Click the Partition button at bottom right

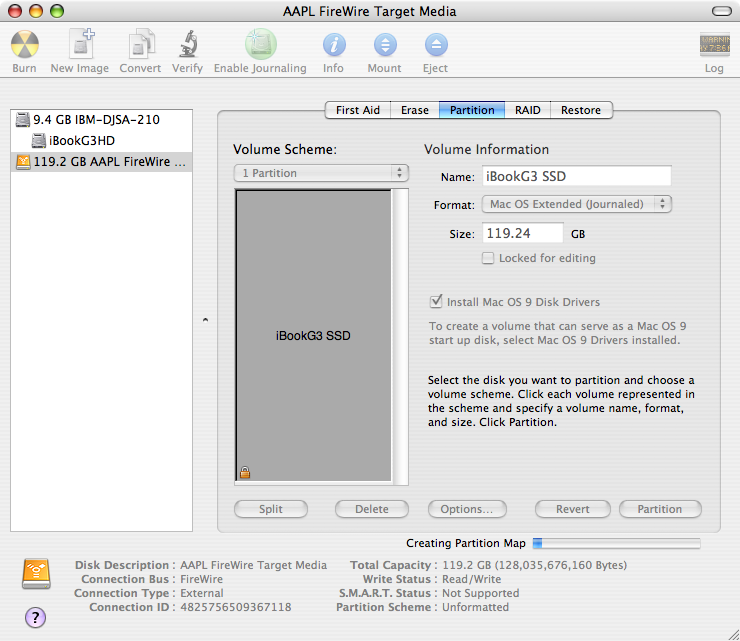point(660,509)
